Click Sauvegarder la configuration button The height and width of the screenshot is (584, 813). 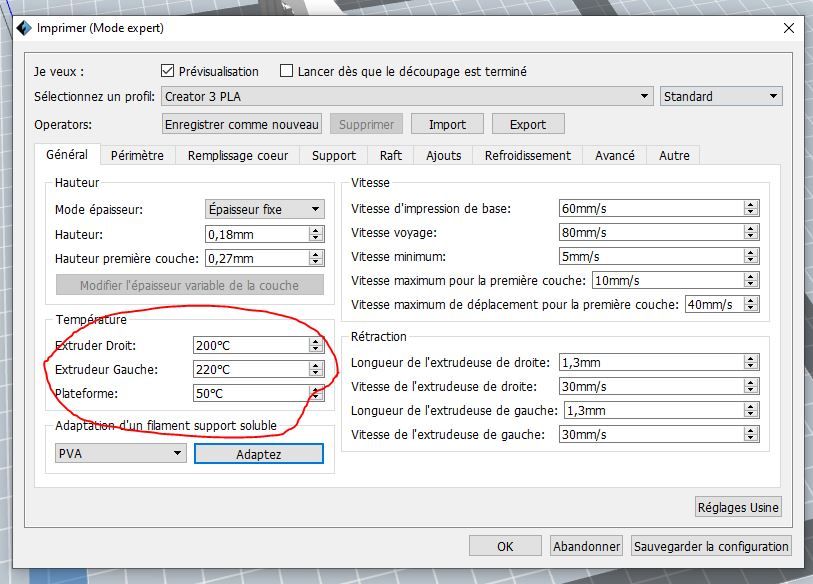coord(711,546)
